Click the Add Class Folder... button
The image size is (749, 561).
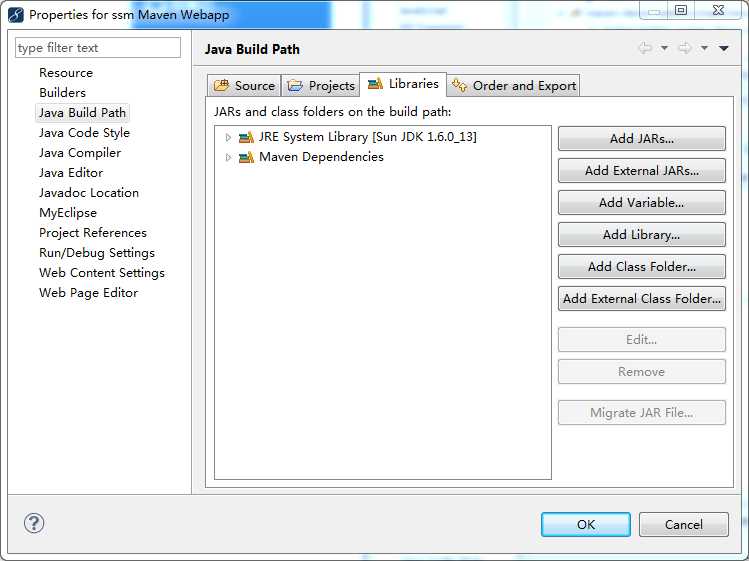click(642, 267)
